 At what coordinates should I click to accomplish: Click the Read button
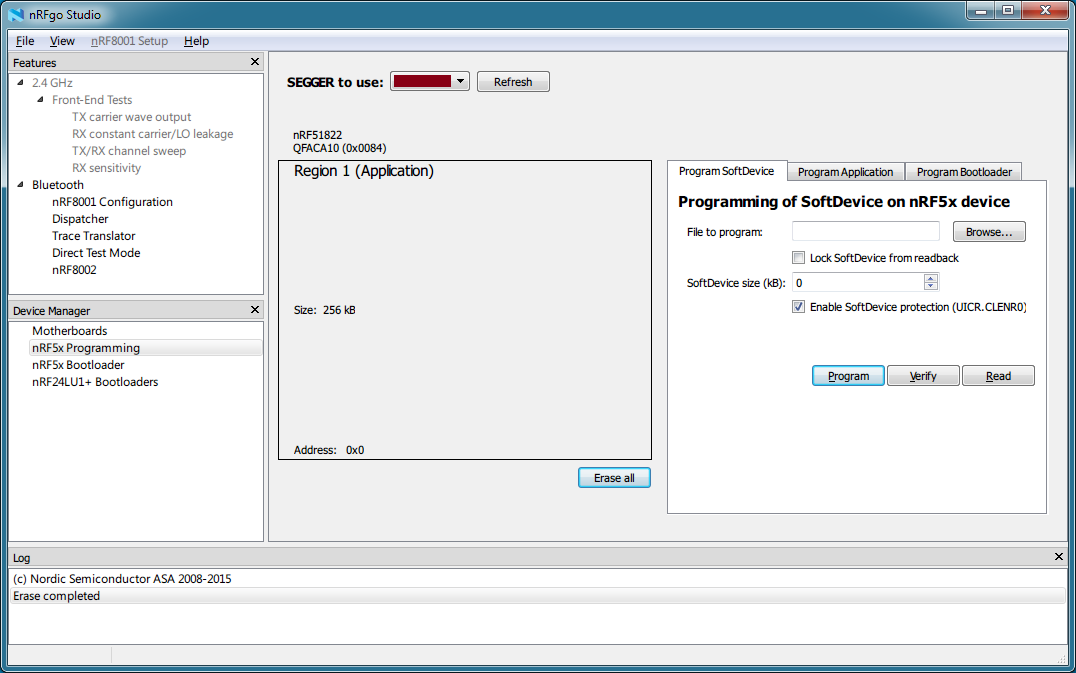[x=998, y=376]
